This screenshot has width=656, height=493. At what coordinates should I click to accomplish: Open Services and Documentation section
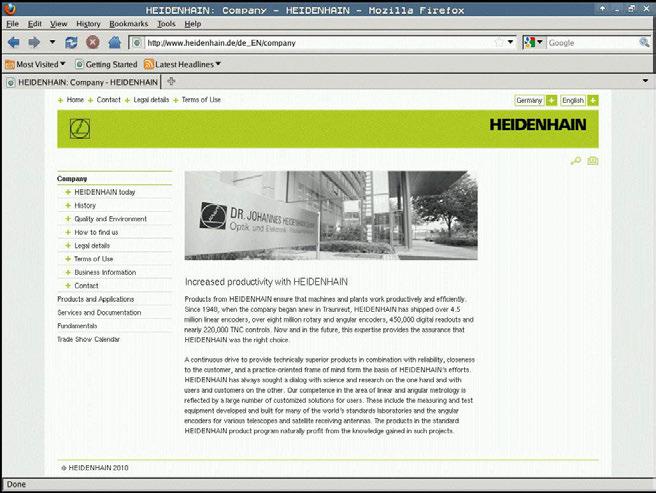pyautogui.click(x=99, y=313)
